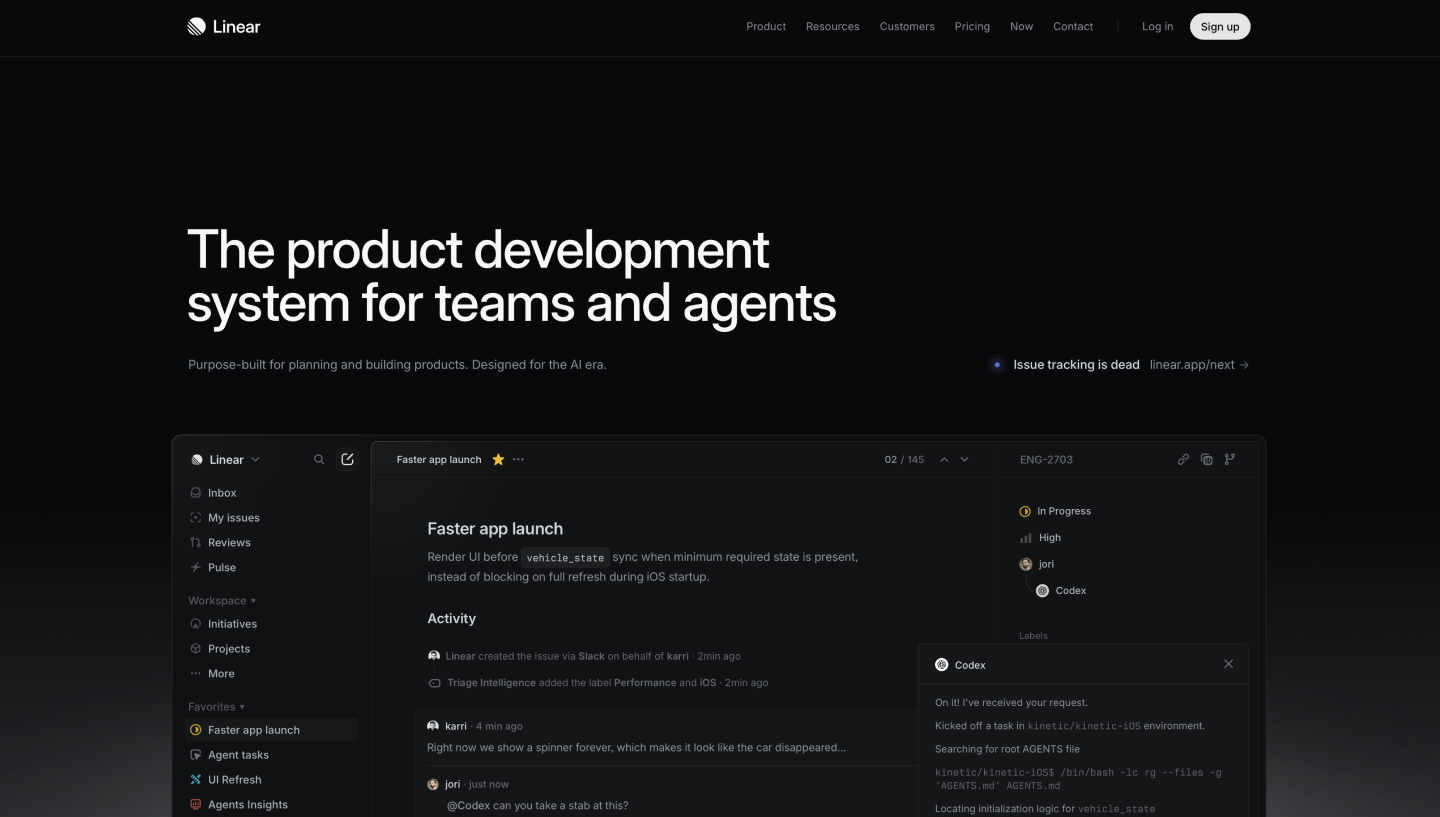This screenshot has width=1440, height=817.
Task: Select Faster app launch in Favorites
Action: point(273,730)
